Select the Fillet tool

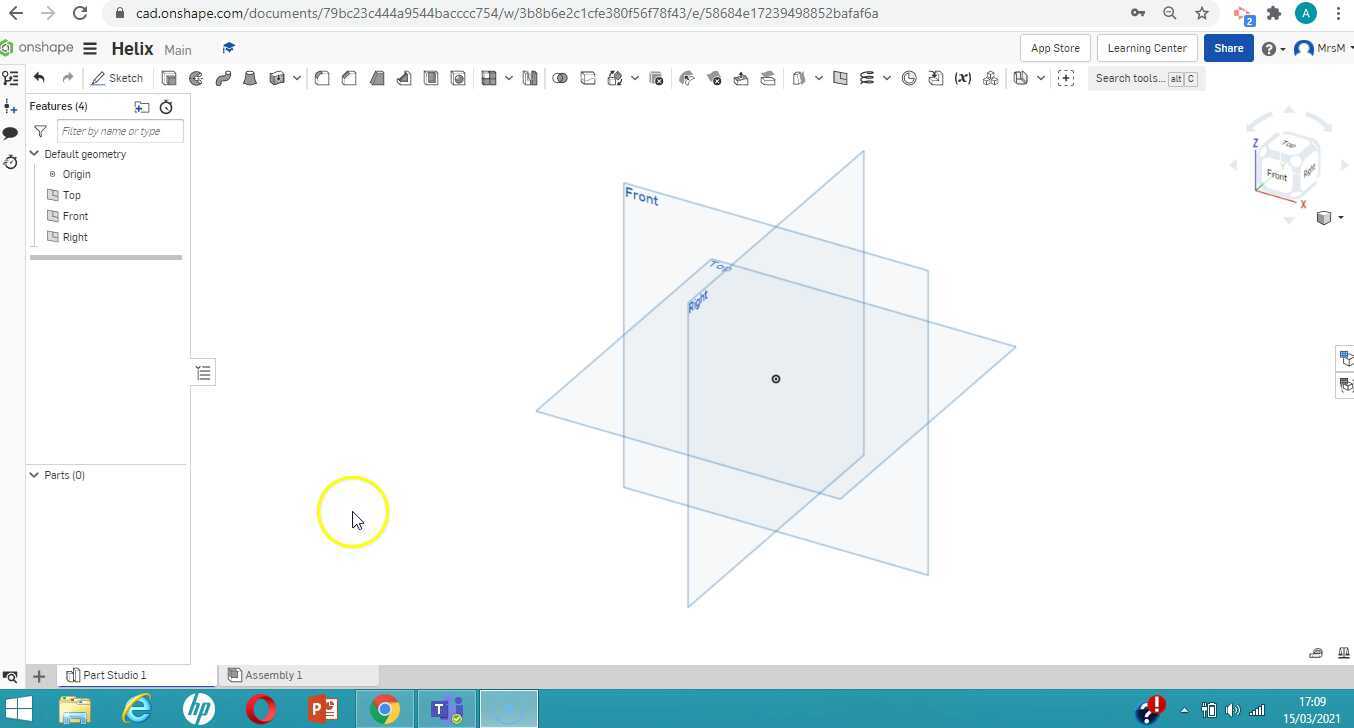(x=322, y=78)
